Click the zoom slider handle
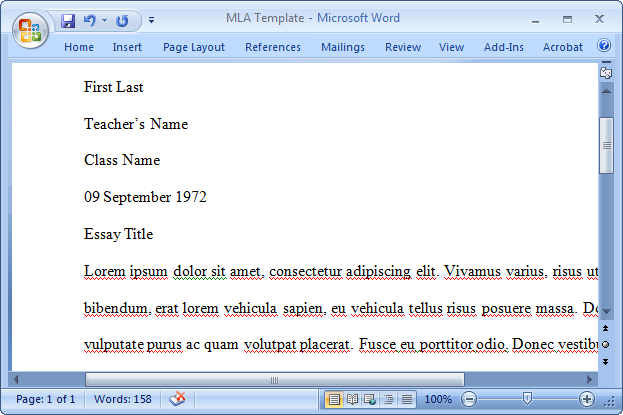This screenshot has width=623, height=415. (x=527, y=398)
